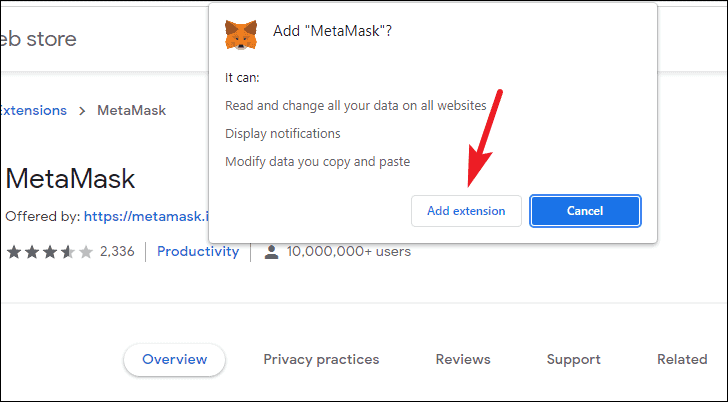
Task: Select the MetaMask breadcrumb item
Action: click(131, 110)
